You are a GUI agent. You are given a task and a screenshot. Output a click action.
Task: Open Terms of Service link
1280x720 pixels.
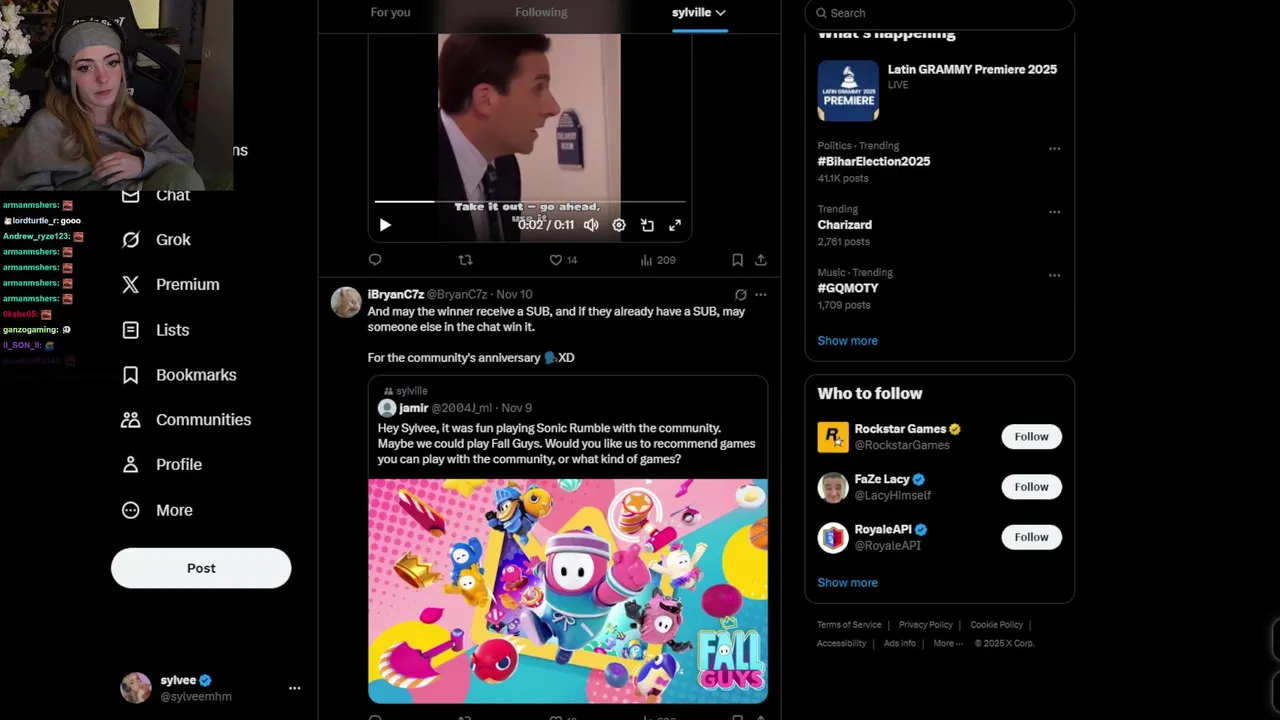[x=849, y=625]
